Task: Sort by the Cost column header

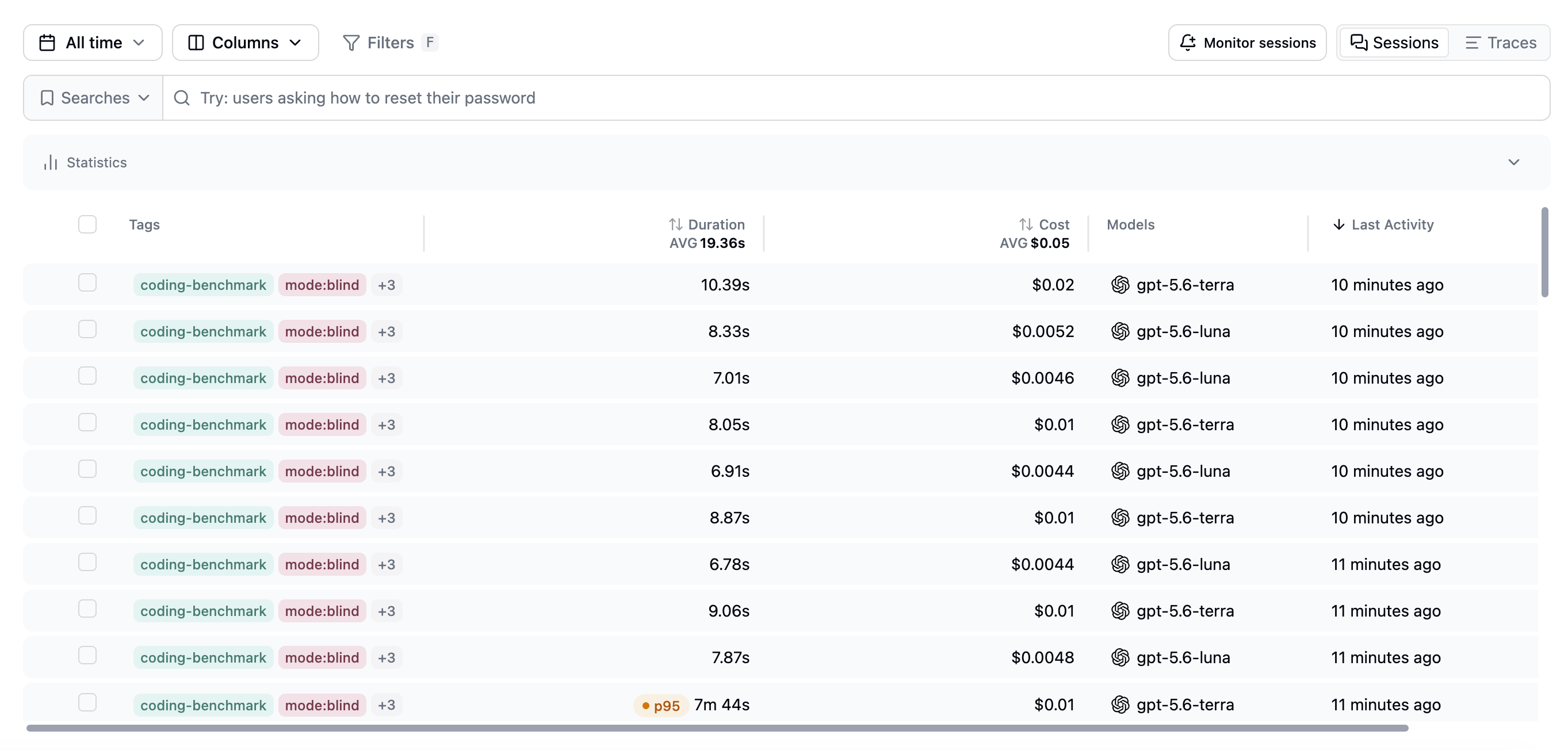Action: [1045, 225]
